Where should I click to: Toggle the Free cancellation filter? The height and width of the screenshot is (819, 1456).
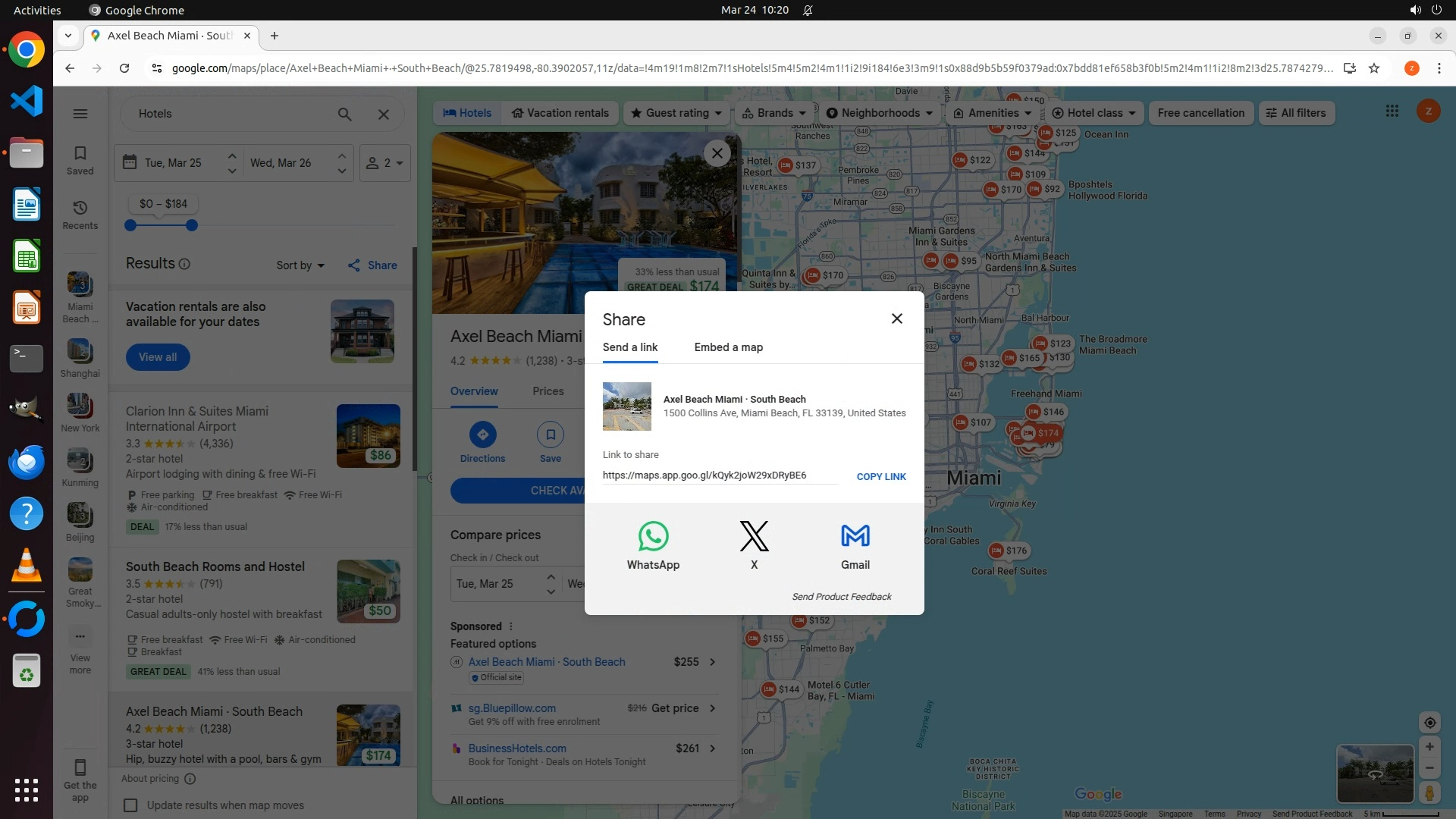pos(1200,113)
